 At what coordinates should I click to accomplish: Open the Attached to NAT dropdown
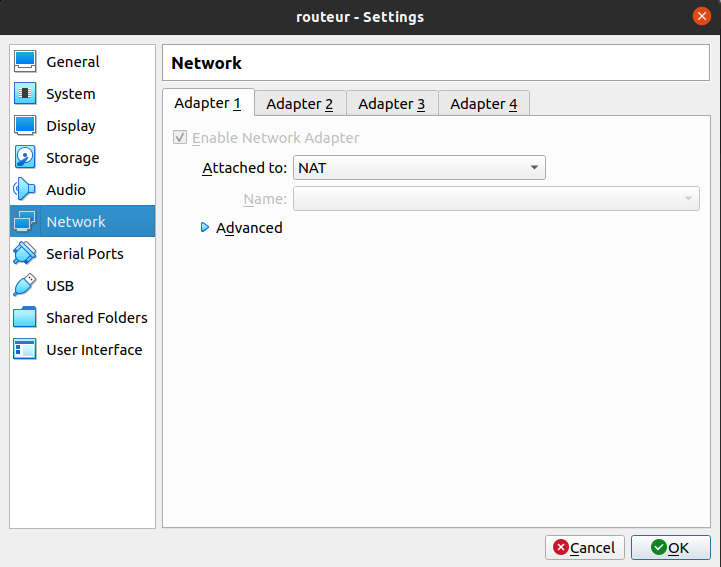[x=419, y=168]
